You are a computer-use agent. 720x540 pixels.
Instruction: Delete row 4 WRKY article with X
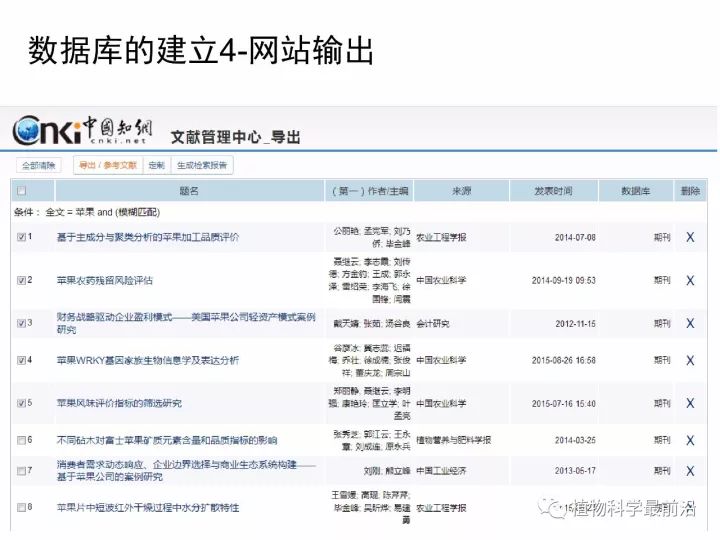(x=690, y=360)
